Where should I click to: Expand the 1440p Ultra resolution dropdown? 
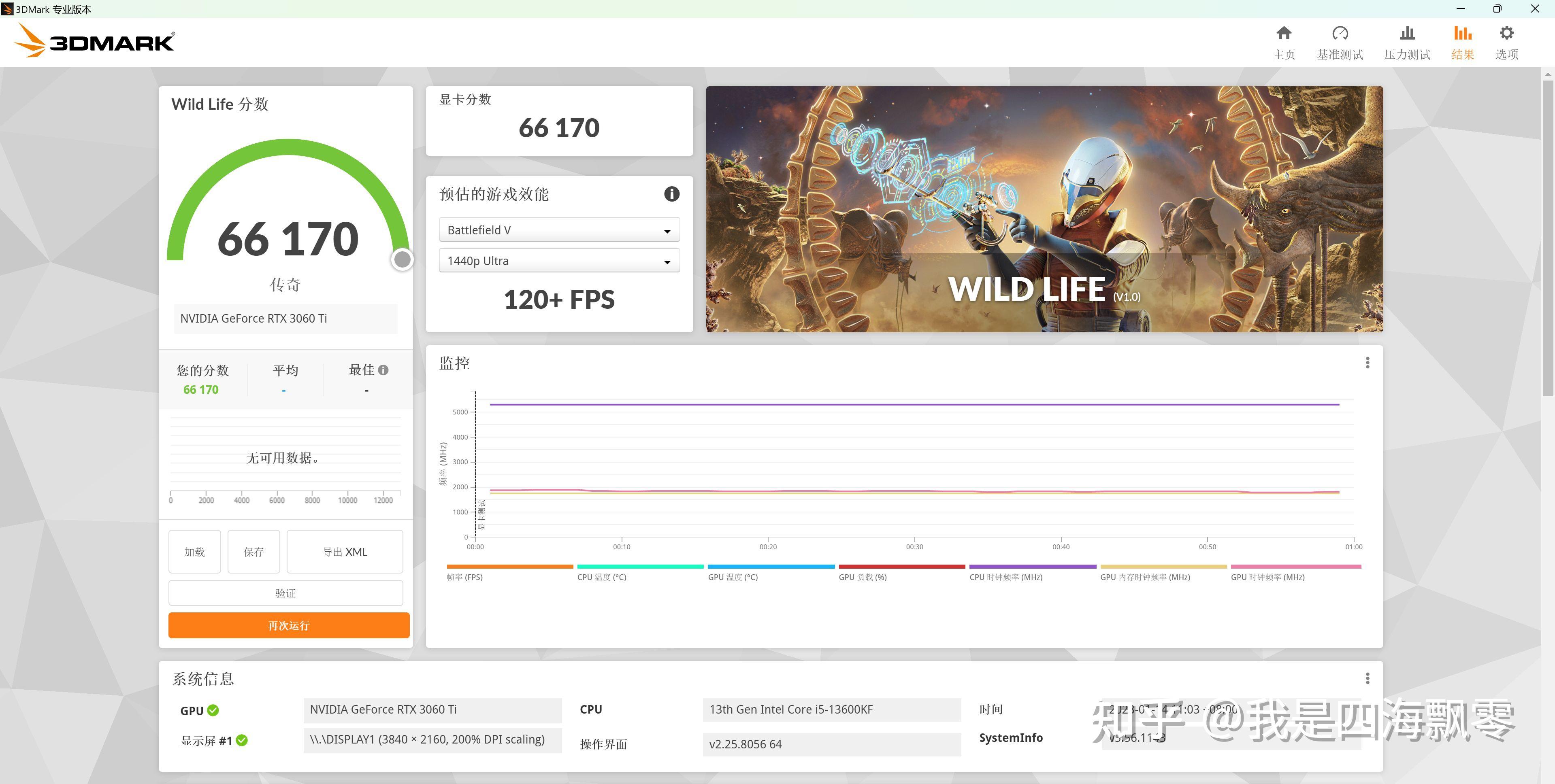point(559,261)
